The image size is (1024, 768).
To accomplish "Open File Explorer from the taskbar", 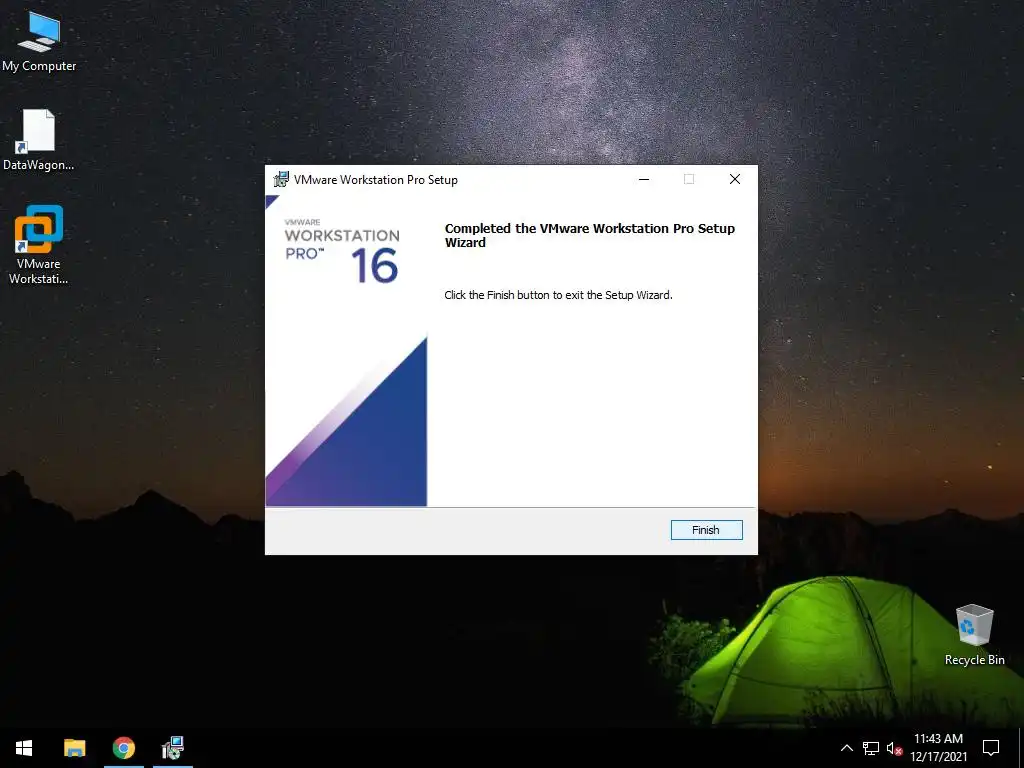I will pos(74,748).
